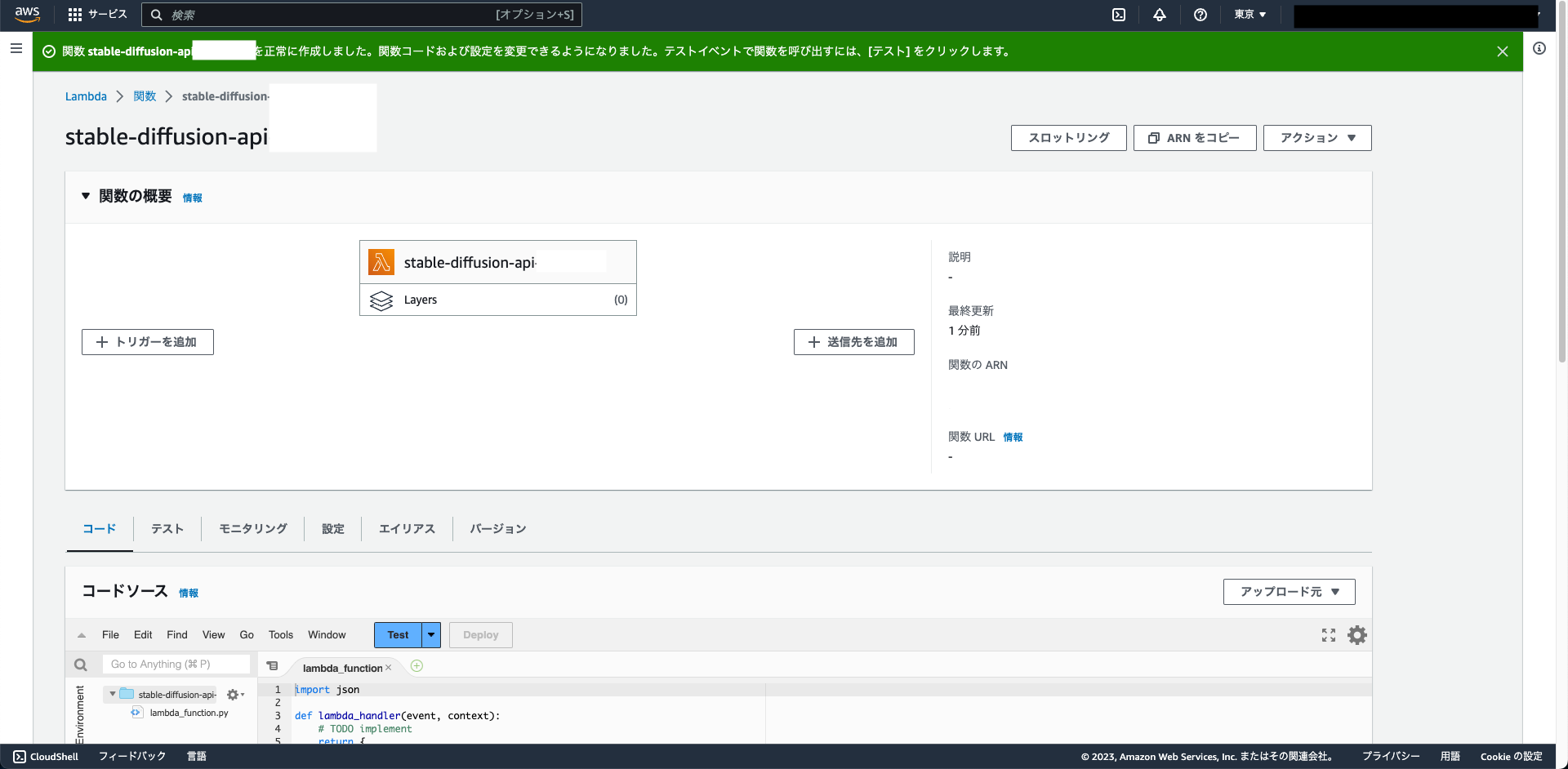Open the Test button dropdown arrow
The image size is (1568, 769).
click(x=431, y=635)
